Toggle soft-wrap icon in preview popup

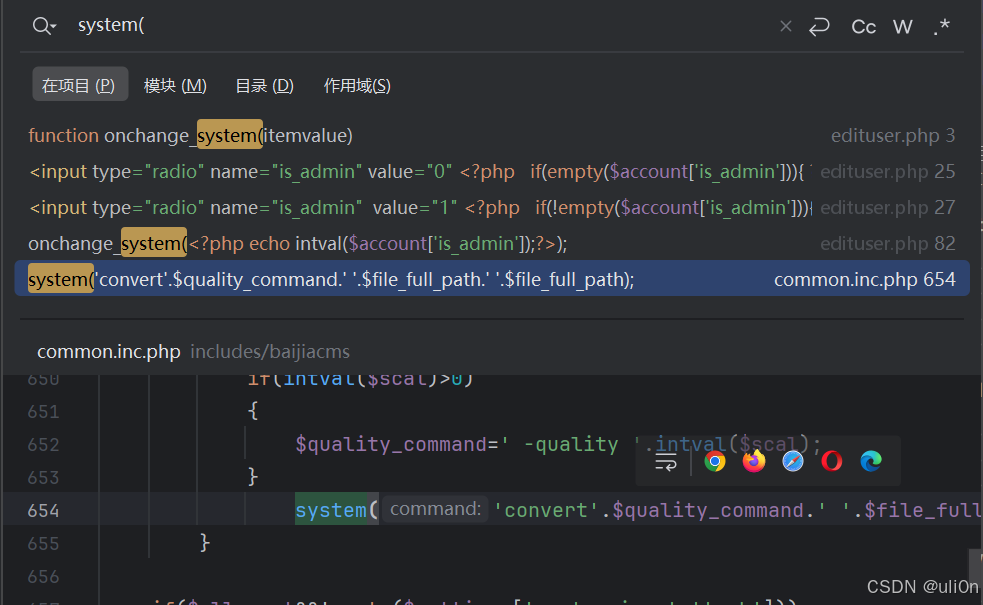(x=665, y=463)
